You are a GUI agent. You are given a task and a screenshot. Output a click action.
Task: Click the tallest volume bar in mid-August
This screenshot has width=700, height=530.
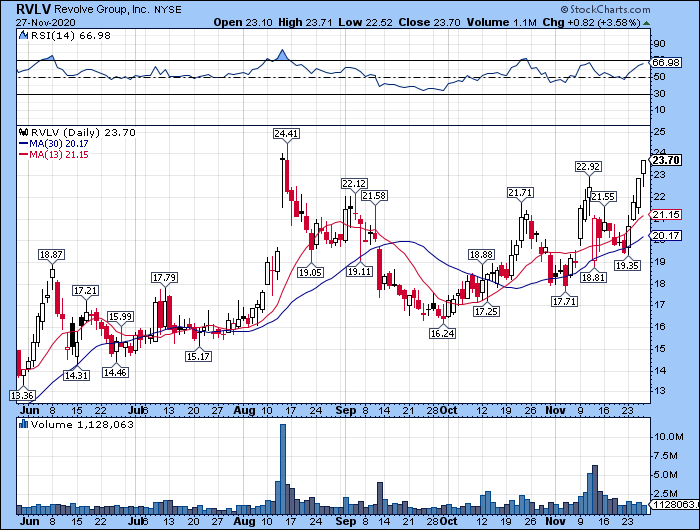(x=283, y=469)
